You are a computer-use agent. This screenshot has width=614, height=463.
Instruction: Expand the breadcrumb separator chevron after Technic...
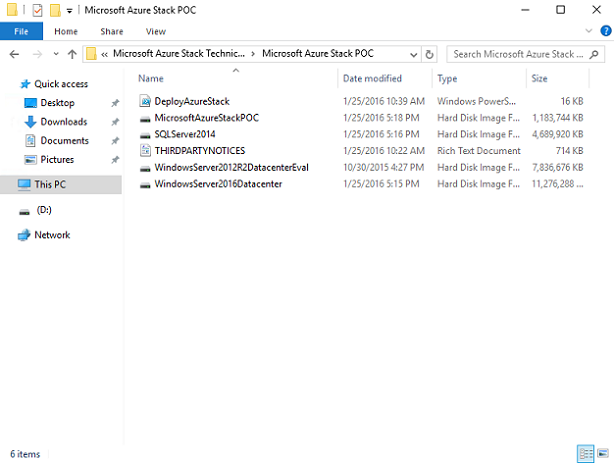[x=253, y=54]
